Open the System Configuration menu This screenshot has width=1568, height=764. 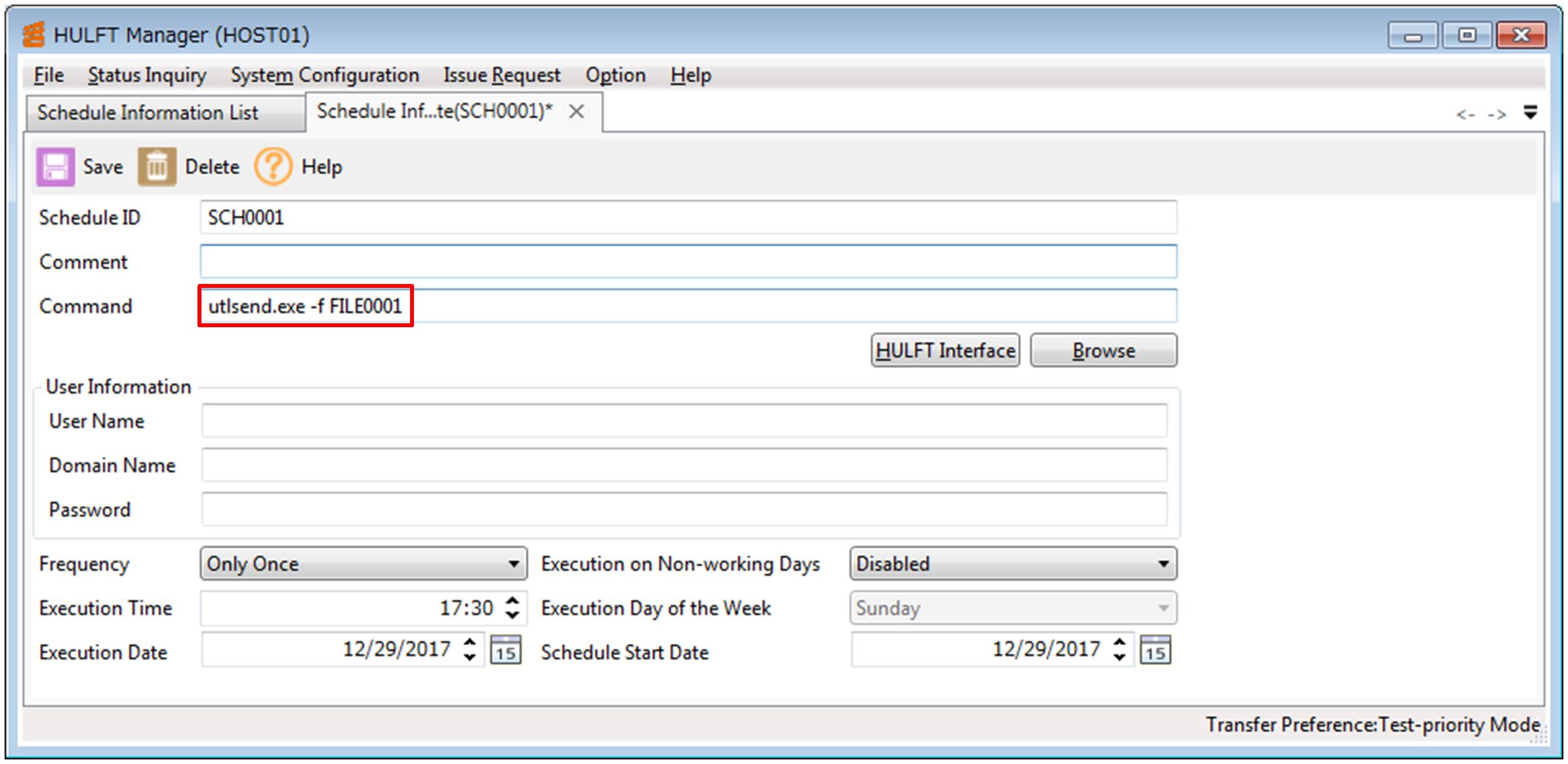[325, 75]
